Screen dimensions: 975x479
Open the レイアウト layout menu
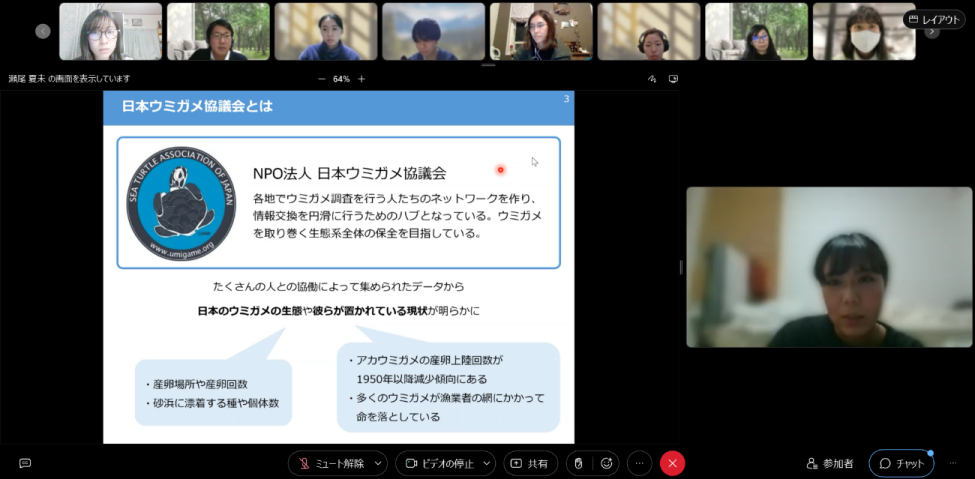coord(934,19)
